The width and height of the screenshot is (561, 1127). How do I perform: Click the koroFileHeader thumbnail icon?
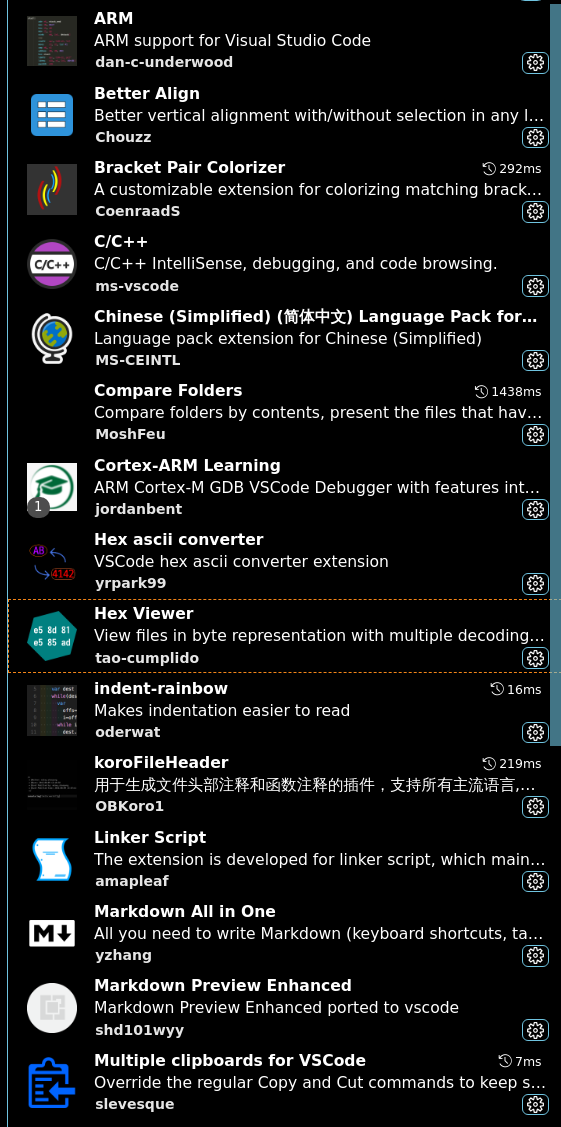tap(52, 785)
